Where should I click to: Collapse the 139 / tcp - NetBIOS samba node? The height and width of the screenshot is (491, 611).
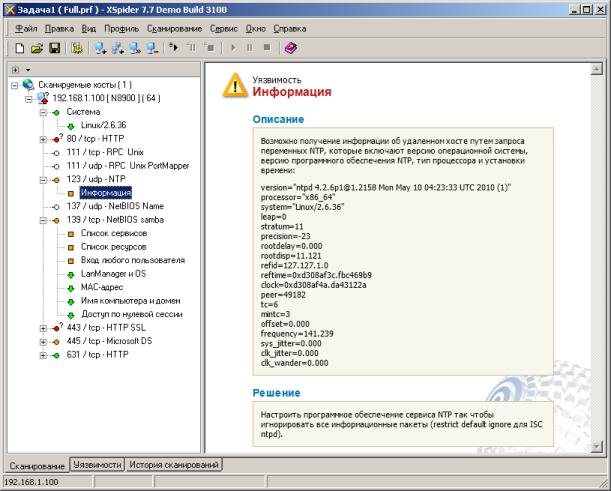coord(43,221)
